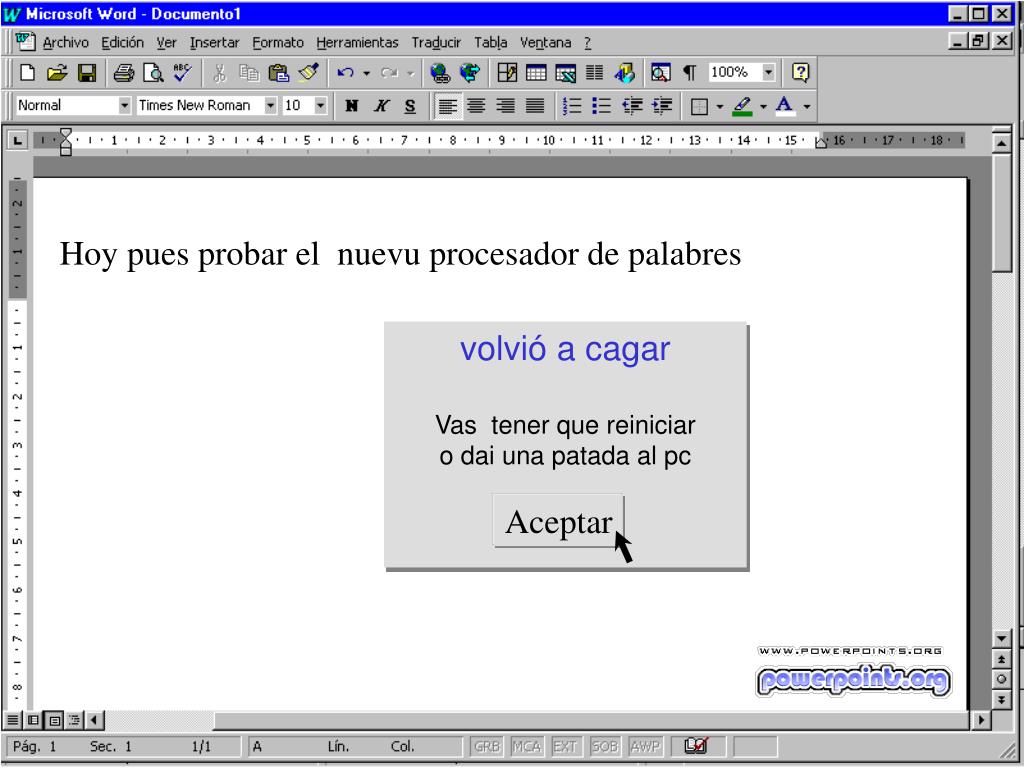Open Print Preview from the toolbar
Viewport: 1024px width, 768px height.
point(153,72)
